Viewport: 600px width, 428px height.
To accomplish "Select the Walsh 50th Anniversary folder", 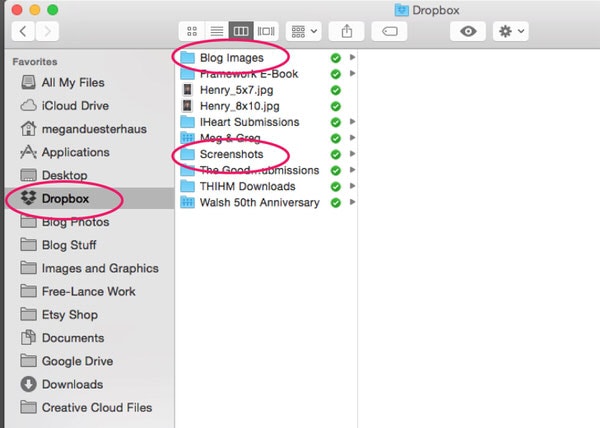I will click(259, 202).
